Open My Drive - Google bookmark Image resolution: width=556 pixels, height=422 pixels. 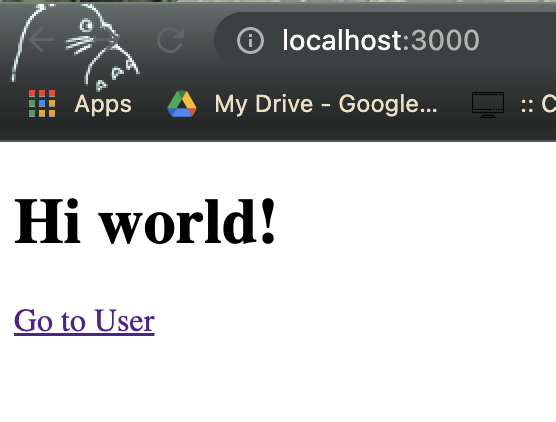pos(326,104)
